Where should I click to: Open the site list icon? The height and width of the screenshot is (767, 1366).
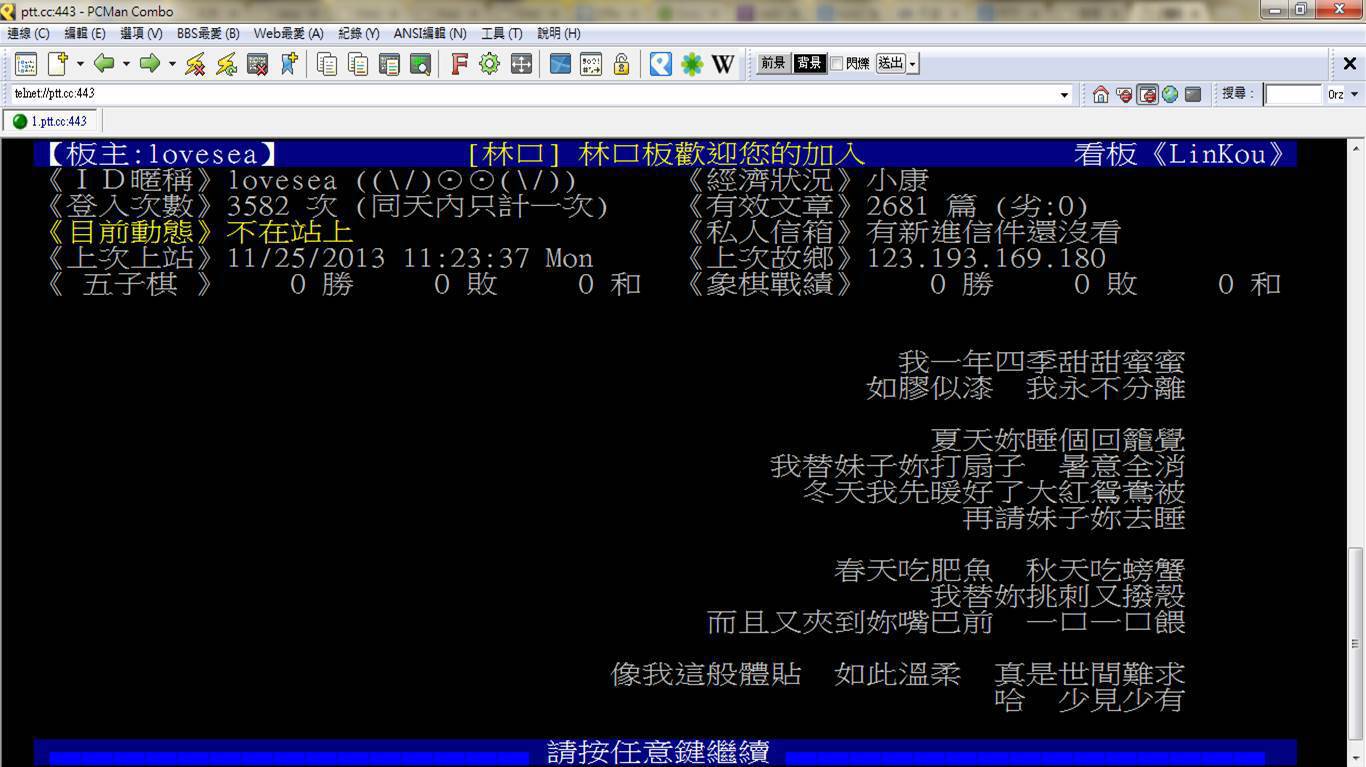(26, 64)
